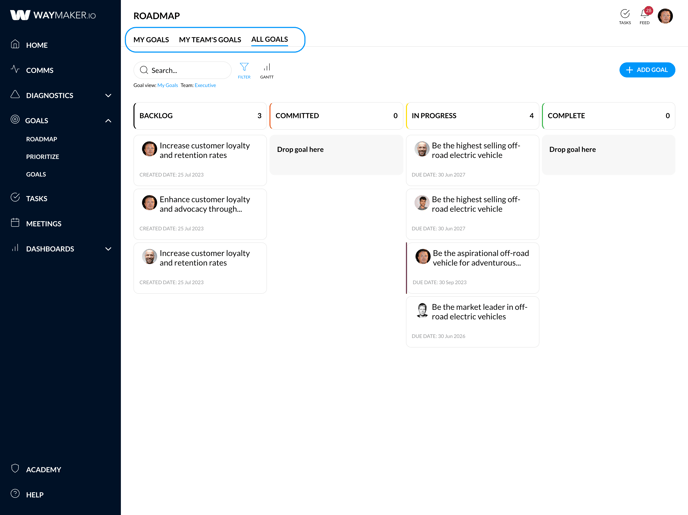Click the search magnifier icon
Viewport: 688px width, 515px height.
point(143,70)
